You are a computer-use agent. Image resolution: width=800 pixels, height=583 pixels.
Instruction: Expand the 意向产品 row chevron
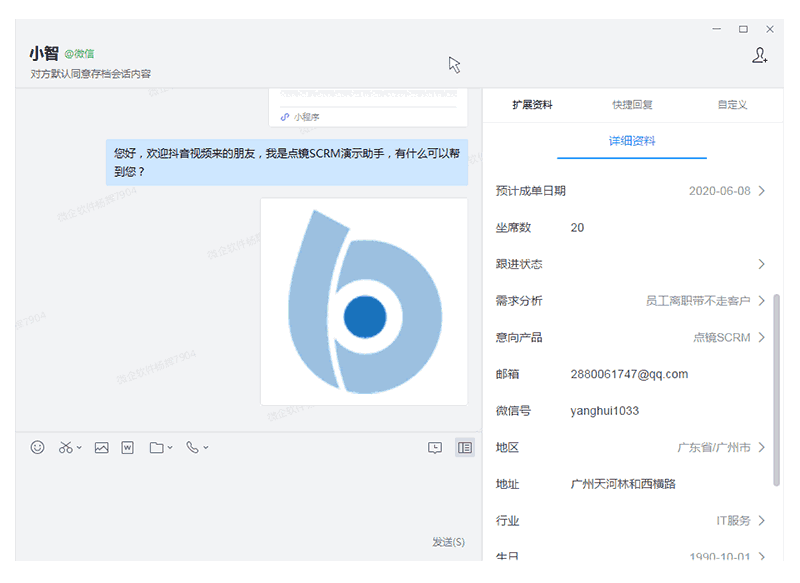click(x=762, y=338)
